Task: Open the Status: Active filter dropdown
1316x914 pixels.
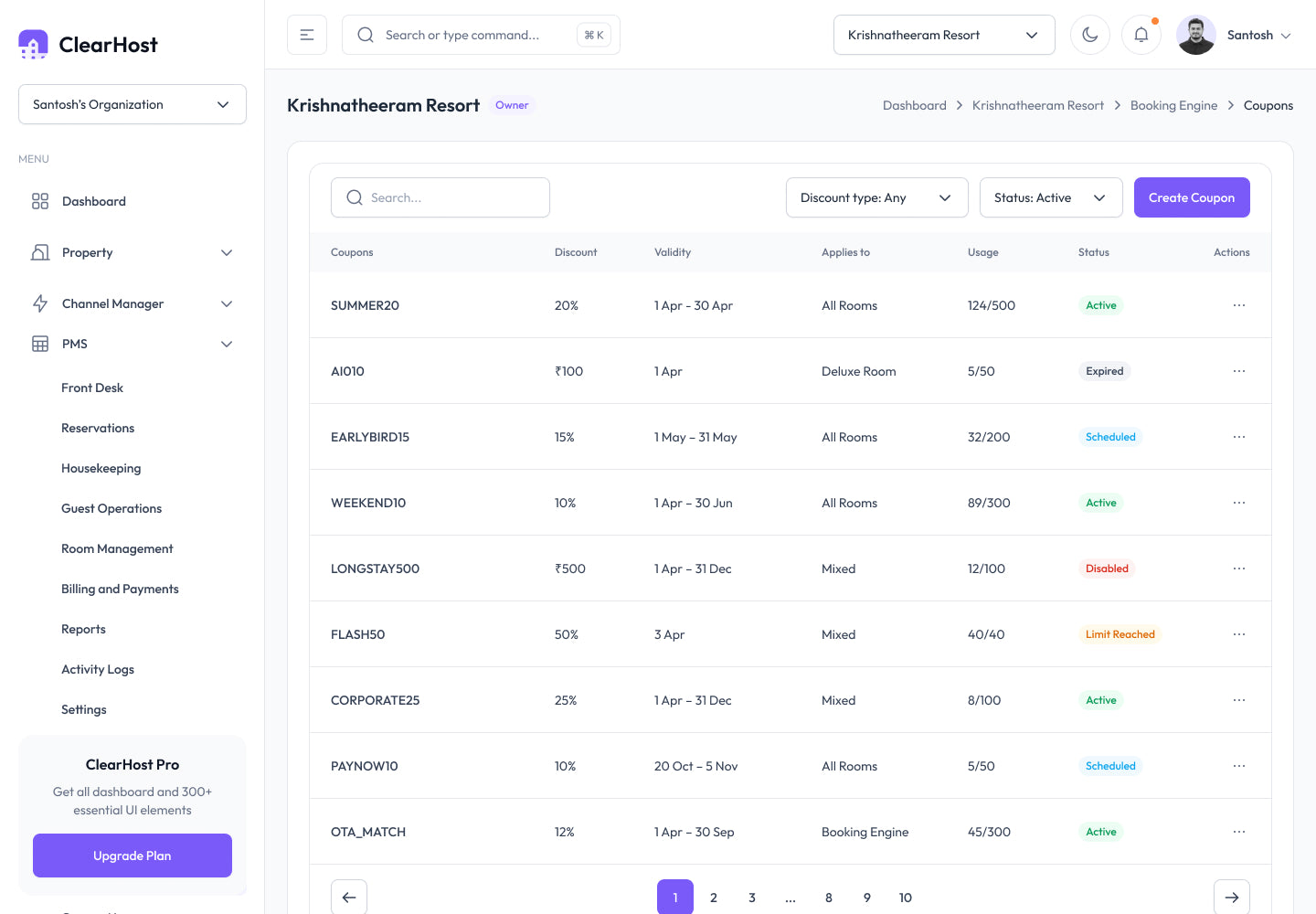Action: pyautogui.click(x=1051, y=197)
